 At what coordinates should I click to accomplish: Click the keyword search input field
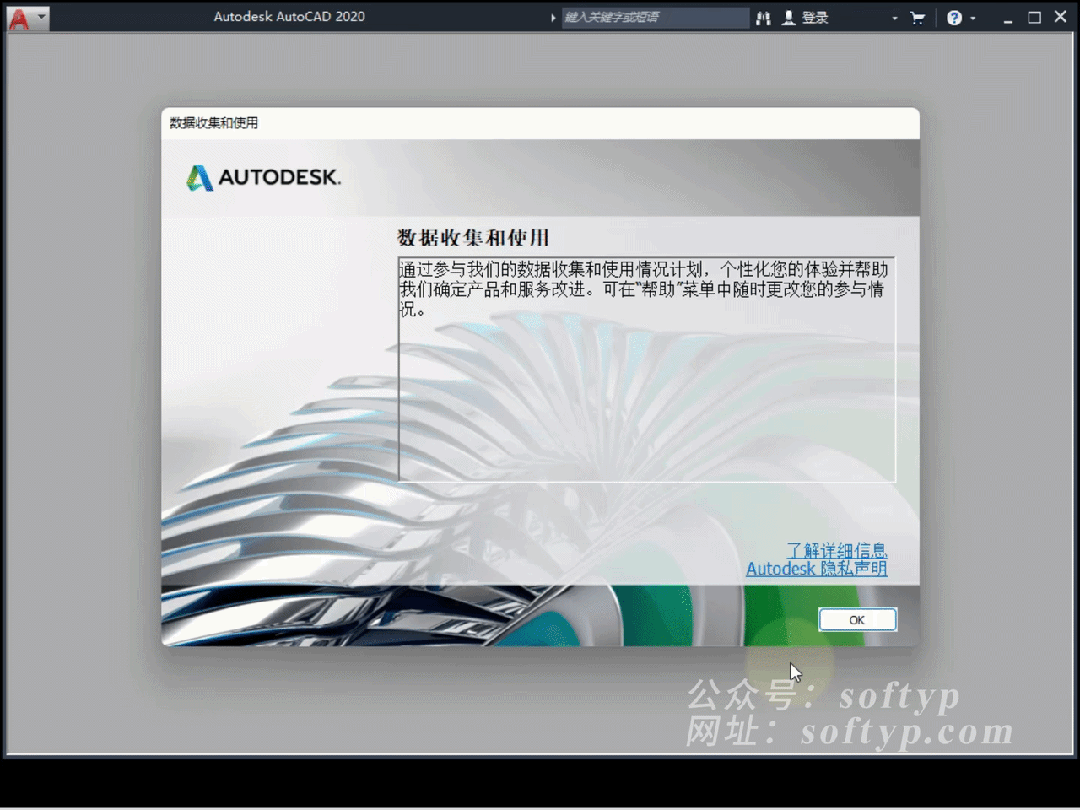click(654, 17)
